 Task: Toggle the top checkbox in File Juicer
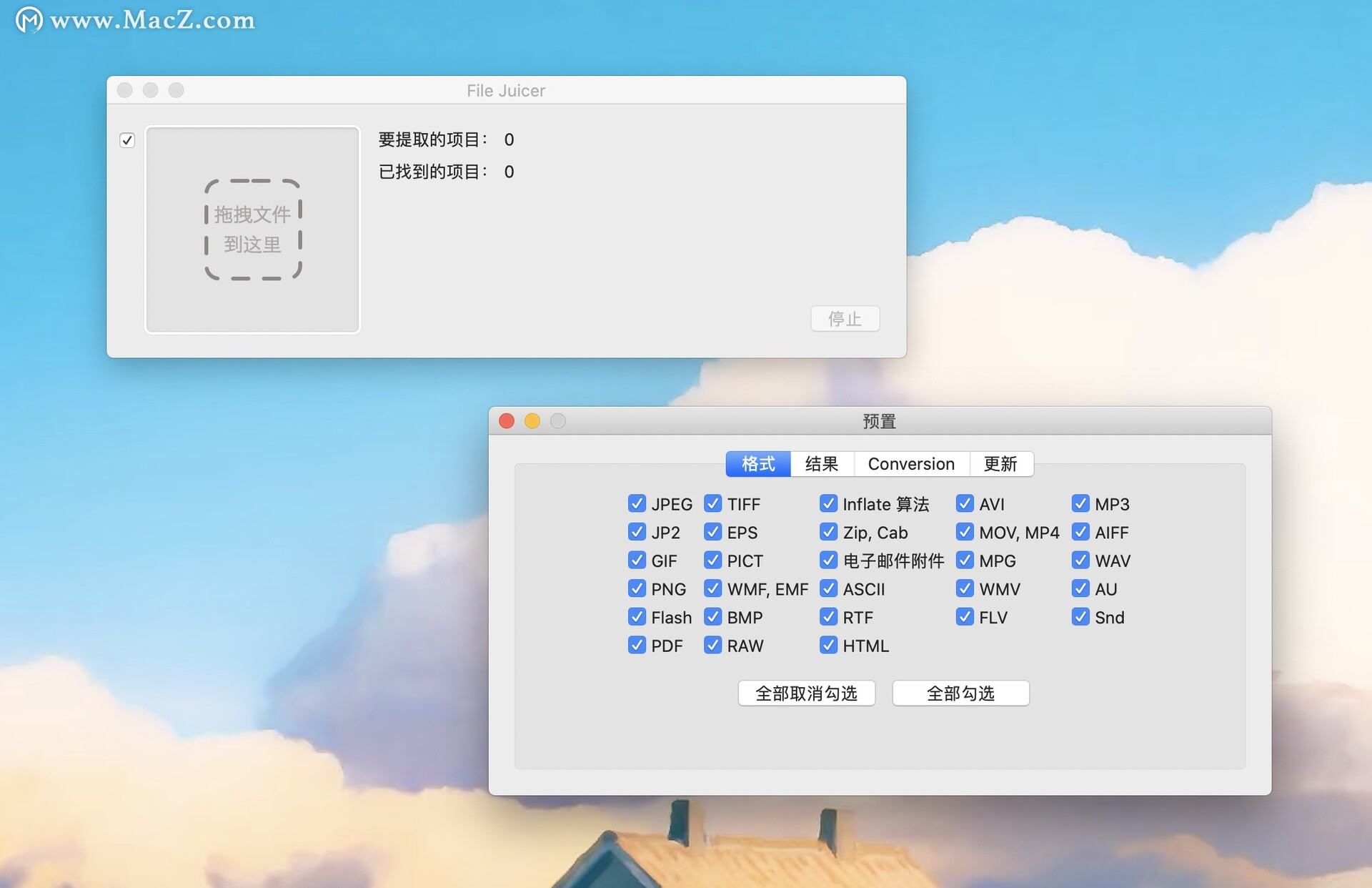(126, 140)
